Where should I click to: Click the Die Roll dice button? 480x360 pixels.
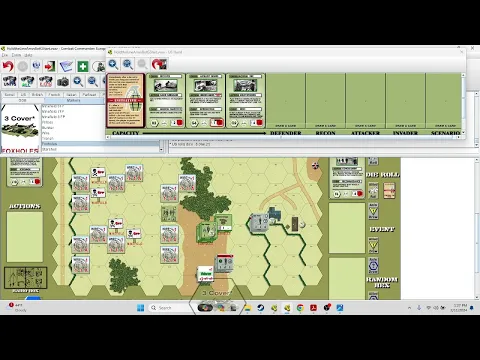click(373, 190)
